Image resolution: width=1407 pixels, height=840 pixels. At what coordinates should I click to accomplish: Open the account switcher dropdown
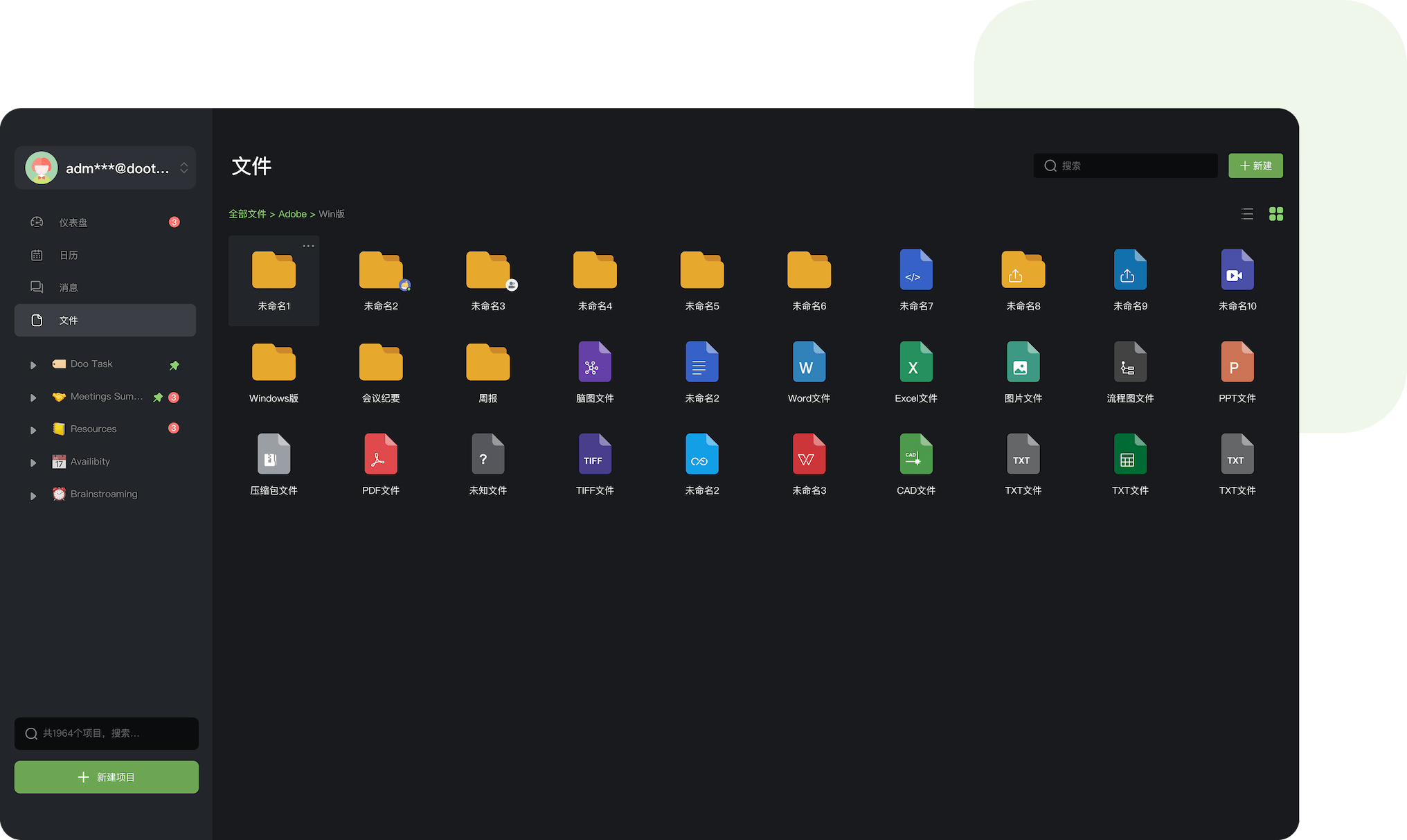pos(184,168)
